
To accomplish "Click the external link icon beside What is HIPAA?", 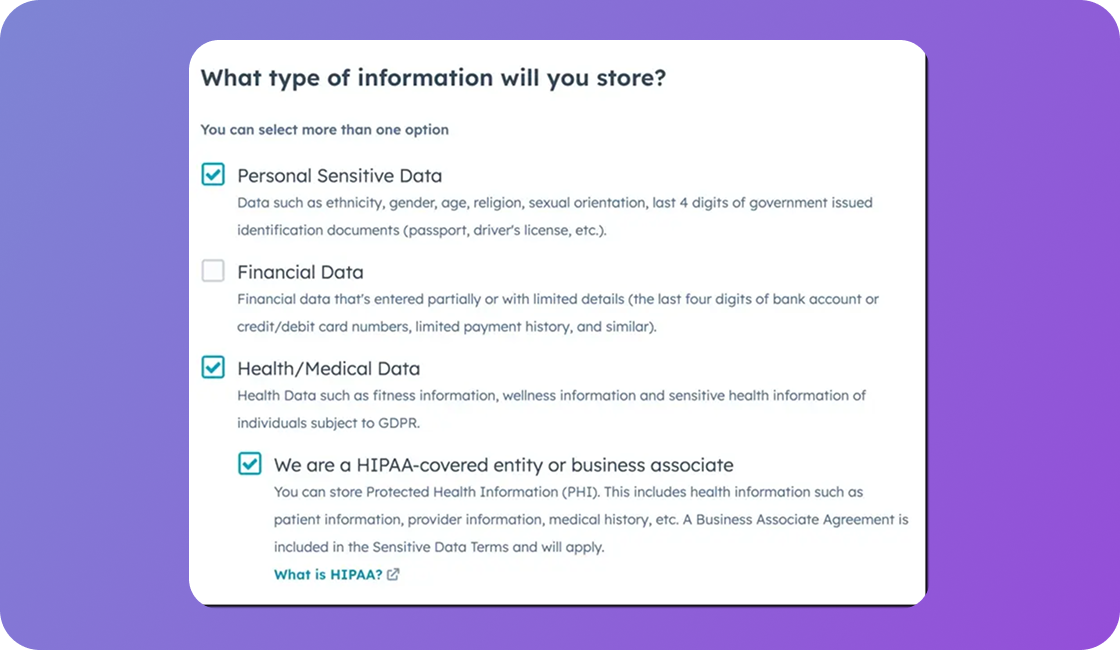I will pos(394,575).
